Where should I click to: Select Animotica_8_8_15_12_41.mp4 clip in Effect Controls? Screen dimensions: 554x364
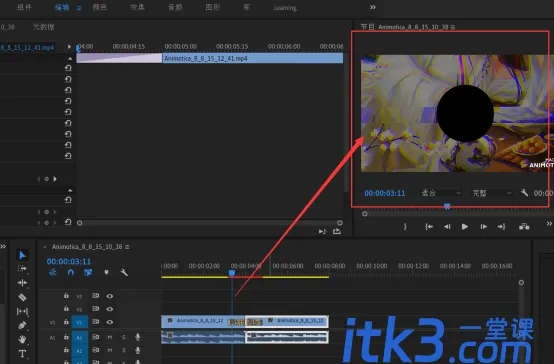click(x=253, y=58)
